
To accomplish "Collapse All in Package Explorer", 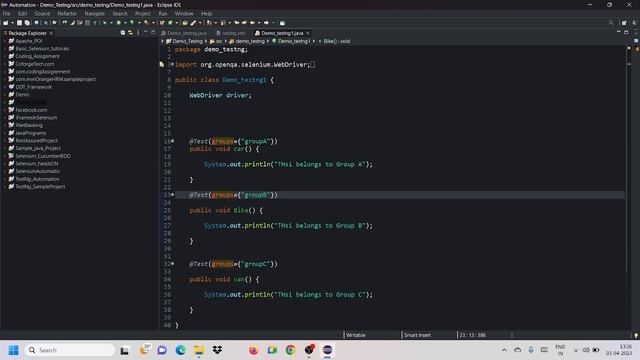I will point(122,33).
